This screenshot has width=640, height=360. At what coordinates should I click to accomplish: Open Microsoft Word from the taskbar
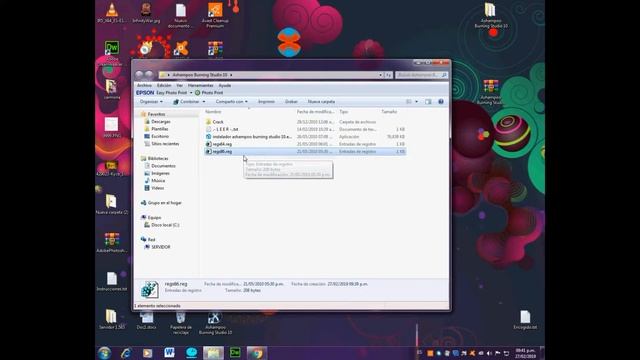click(169, 353)
